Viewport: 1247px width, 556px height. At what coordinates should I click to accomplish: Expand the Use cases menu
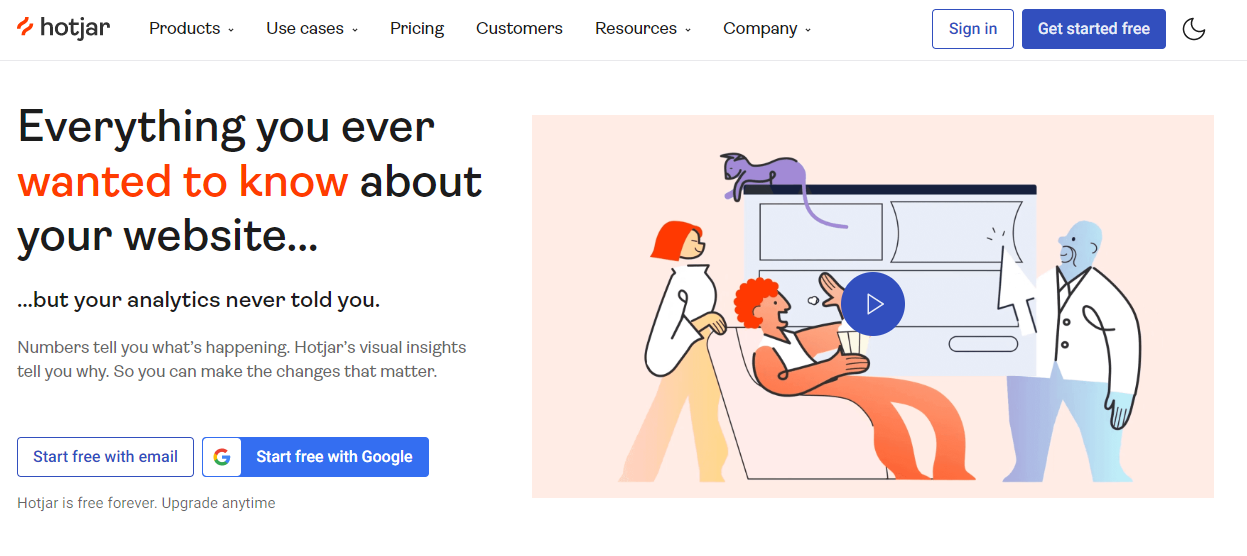(x=312, y=29)
